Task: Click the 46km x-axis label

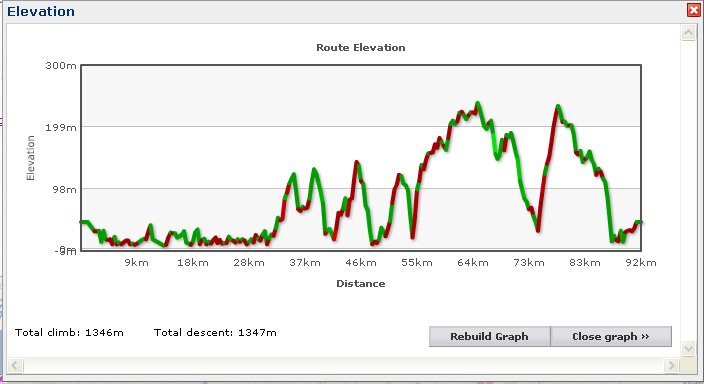Action: (x=361, y=263)
